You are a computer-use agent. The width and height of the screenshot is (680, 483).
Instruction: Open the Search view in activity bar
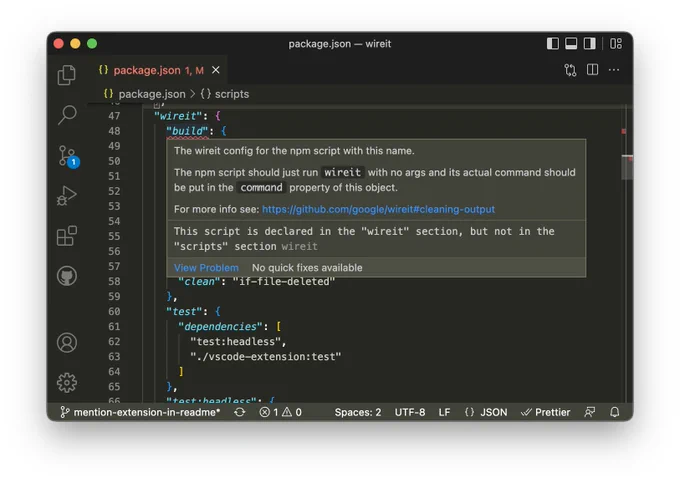pos(67,115)
